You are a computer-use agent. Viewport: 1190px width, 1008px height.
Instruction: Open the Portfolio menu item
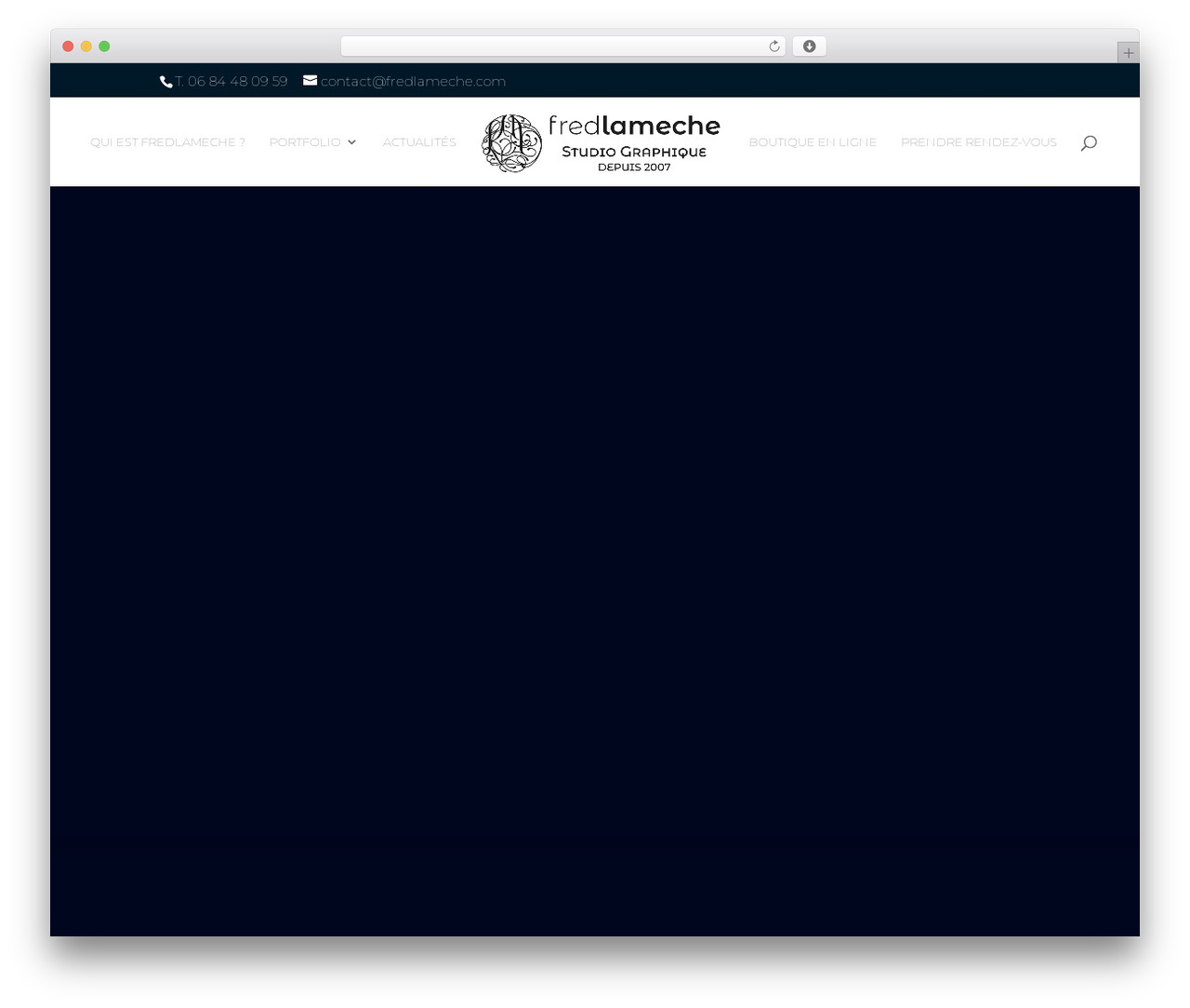pos(305,142)
